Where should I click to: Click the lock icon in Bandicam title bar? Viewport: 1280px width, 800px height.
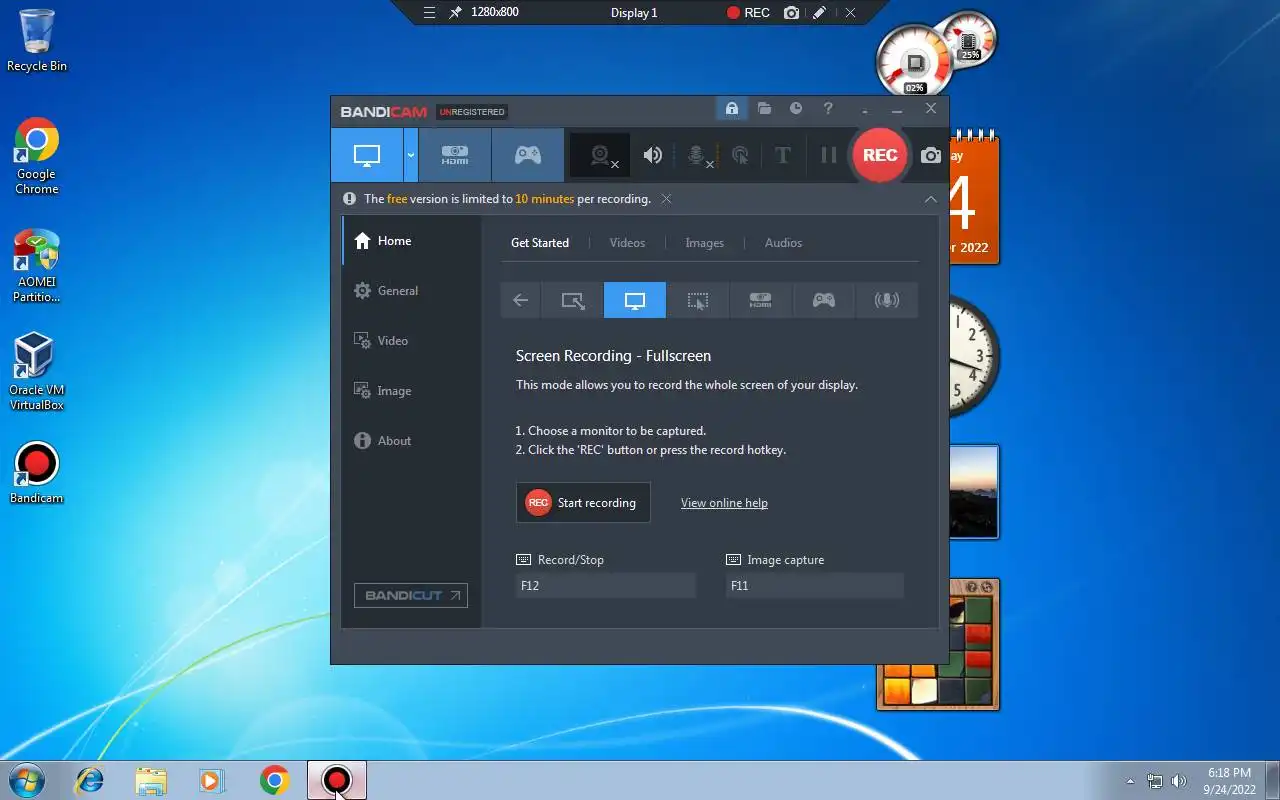pyautogui.click(x=732, y=108)
